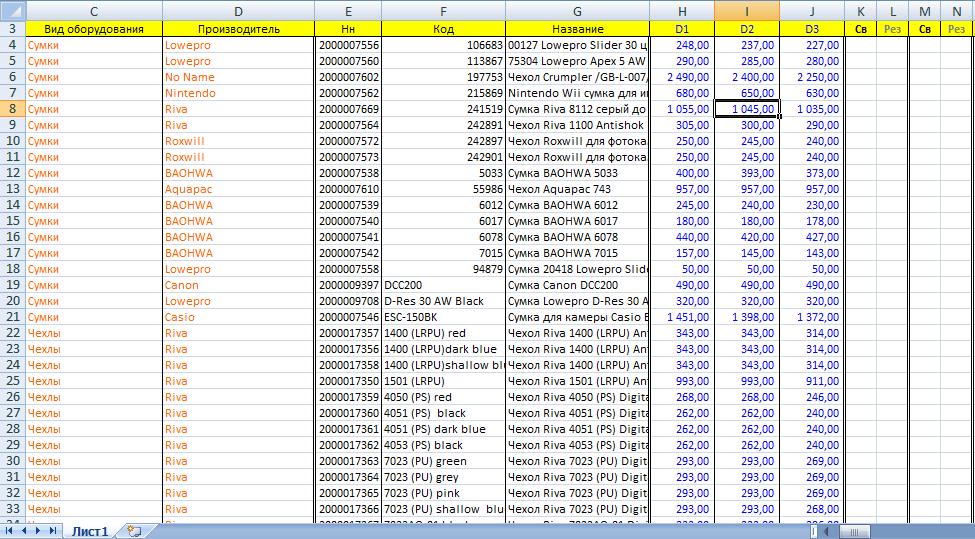Select code cell '4050 (PS) red'

[443, 397]
